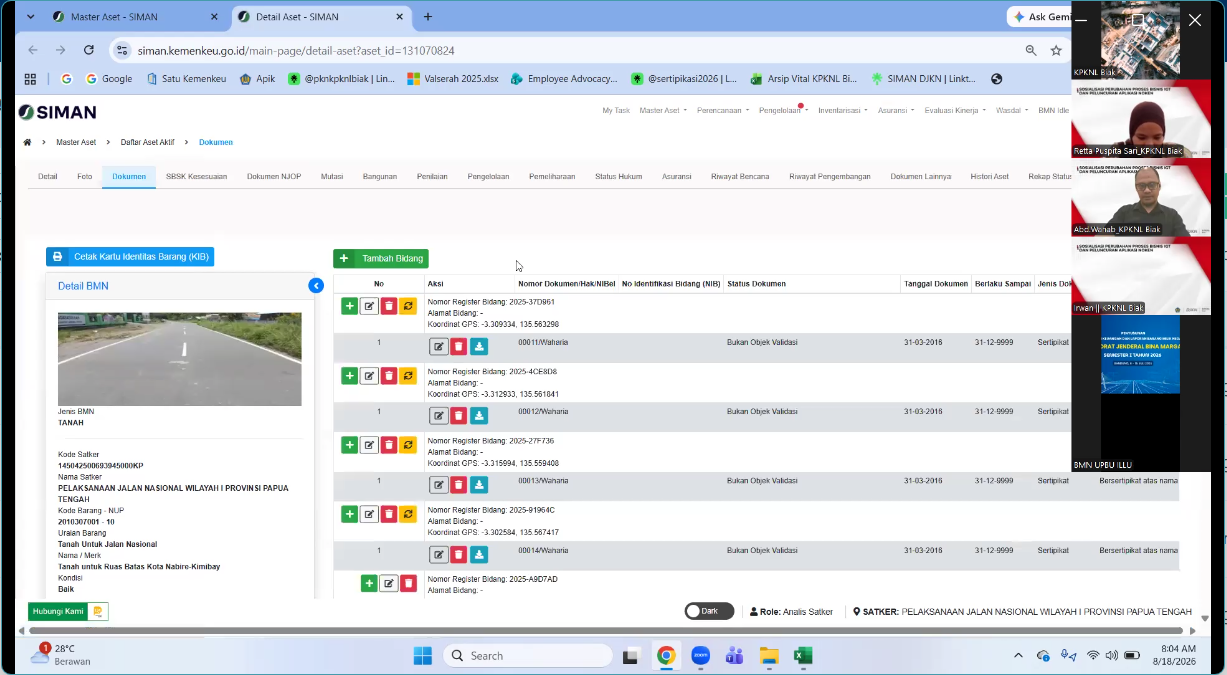
Task: Open the Perencanaan dropdown menu
Action: [723, 111]
